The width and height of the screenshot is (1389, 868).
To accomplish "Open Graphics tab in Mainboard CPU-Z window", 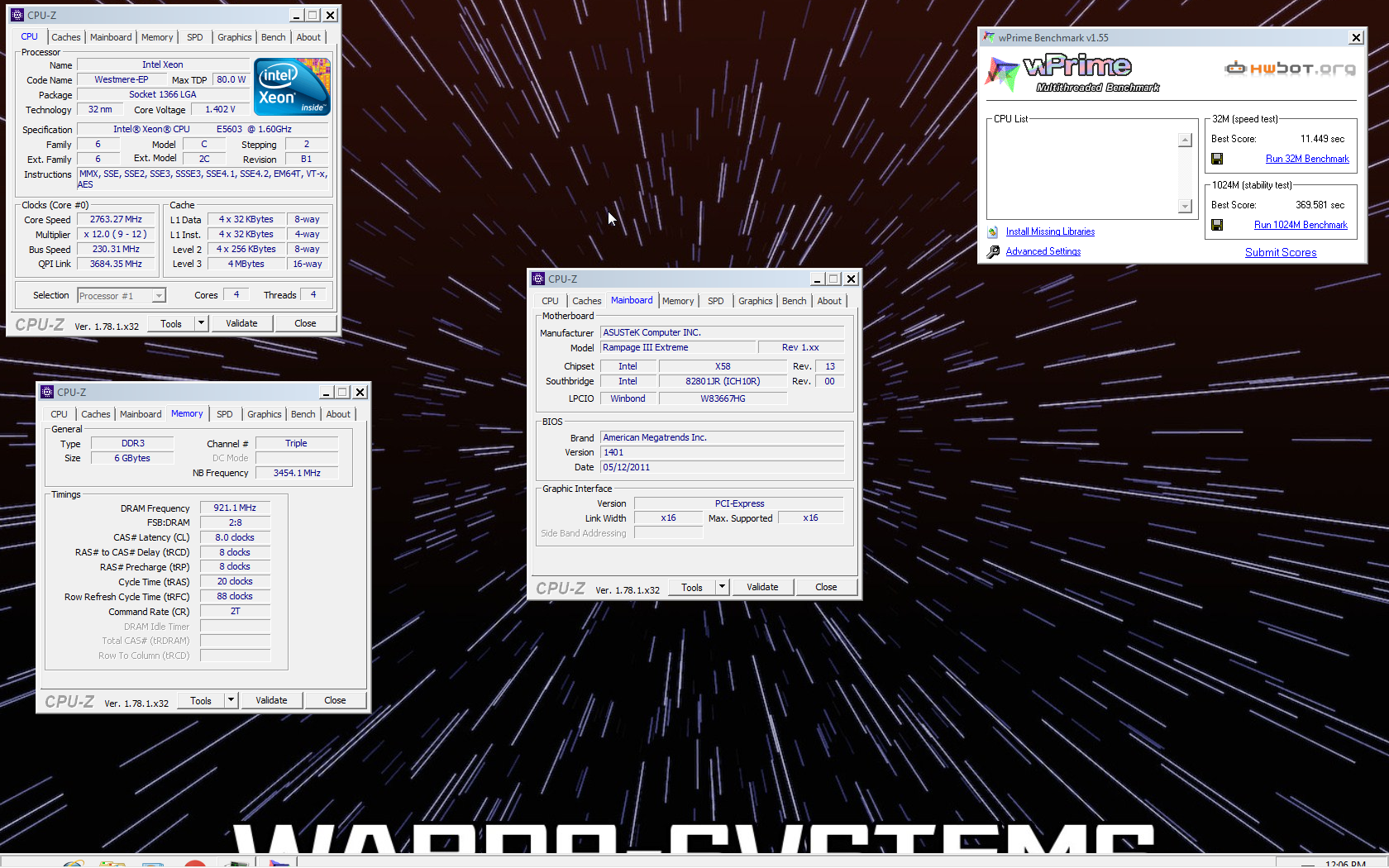I will tap(756, 301).
